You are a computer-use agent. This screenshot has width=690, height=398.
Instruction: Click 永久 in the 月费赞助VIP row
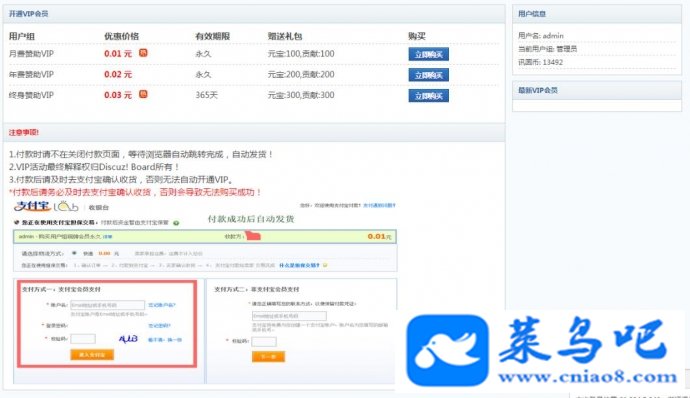pyautogui.click(x=203, y=54)
